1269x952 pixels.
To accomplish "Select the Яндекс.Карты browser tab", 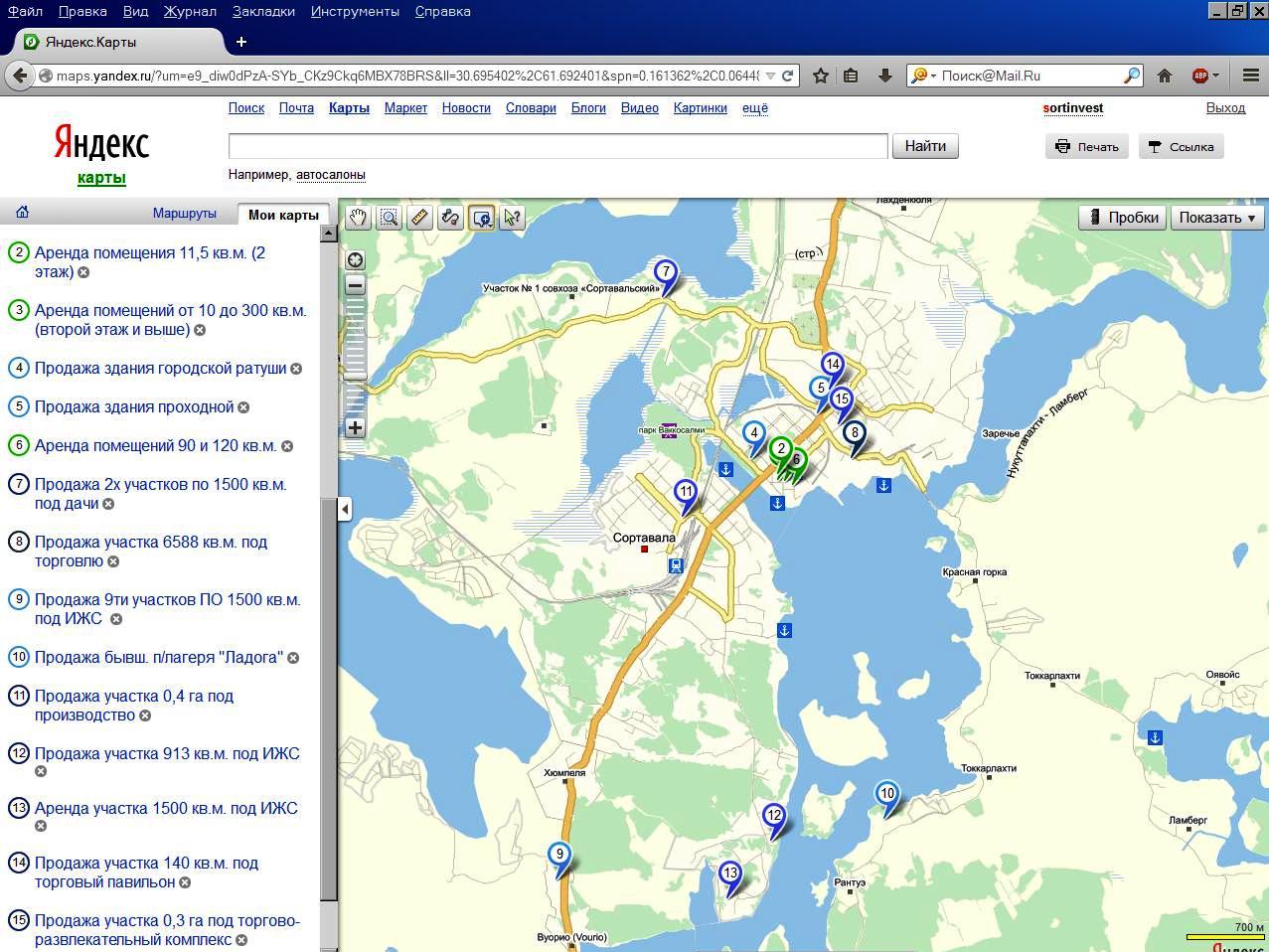I will (x=119, y=42).
